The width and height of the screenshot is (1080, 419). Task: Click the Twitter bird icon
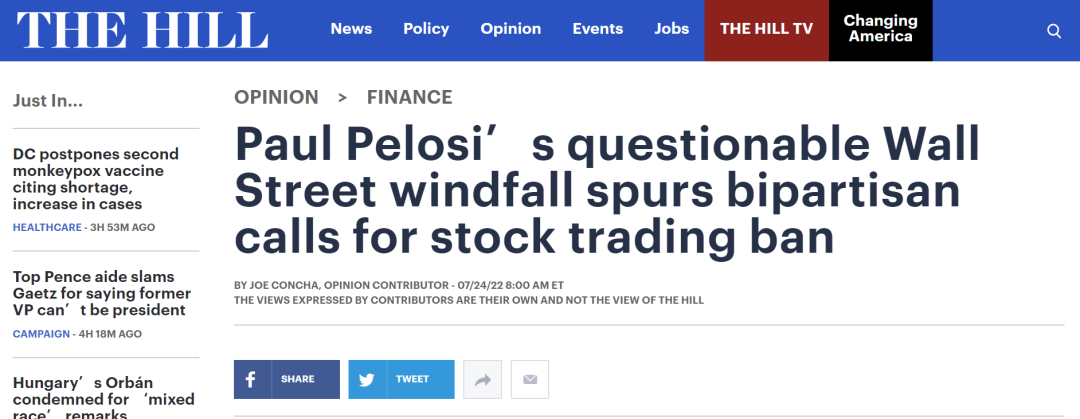(367, 380)
